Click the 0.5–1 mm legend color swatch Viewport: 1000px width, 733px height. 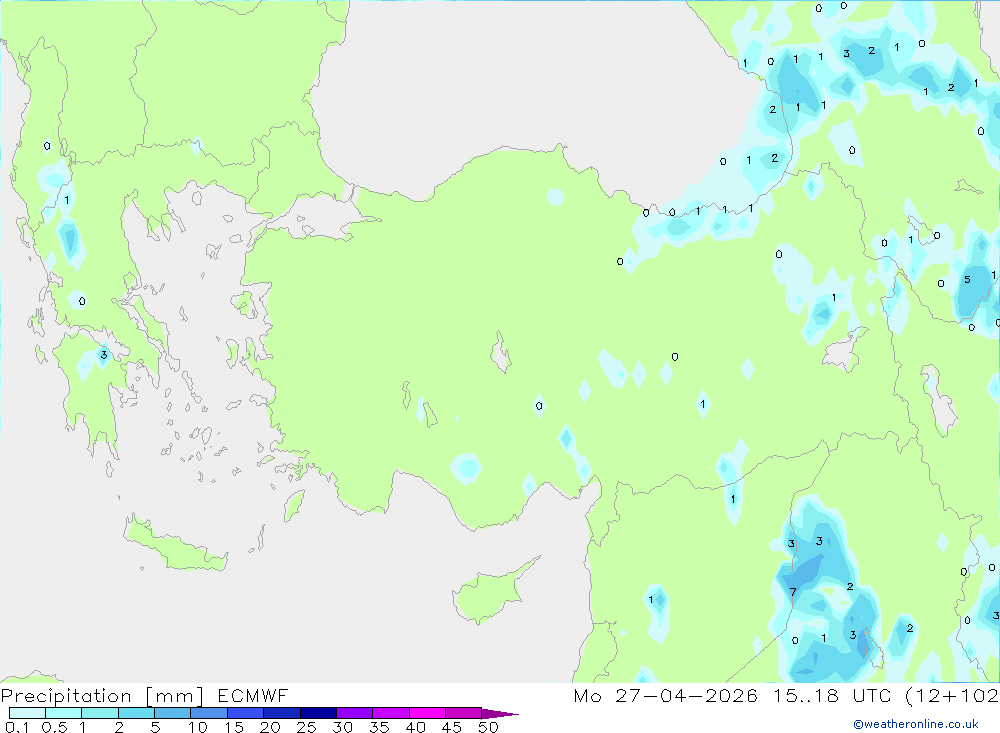point(64,713)
